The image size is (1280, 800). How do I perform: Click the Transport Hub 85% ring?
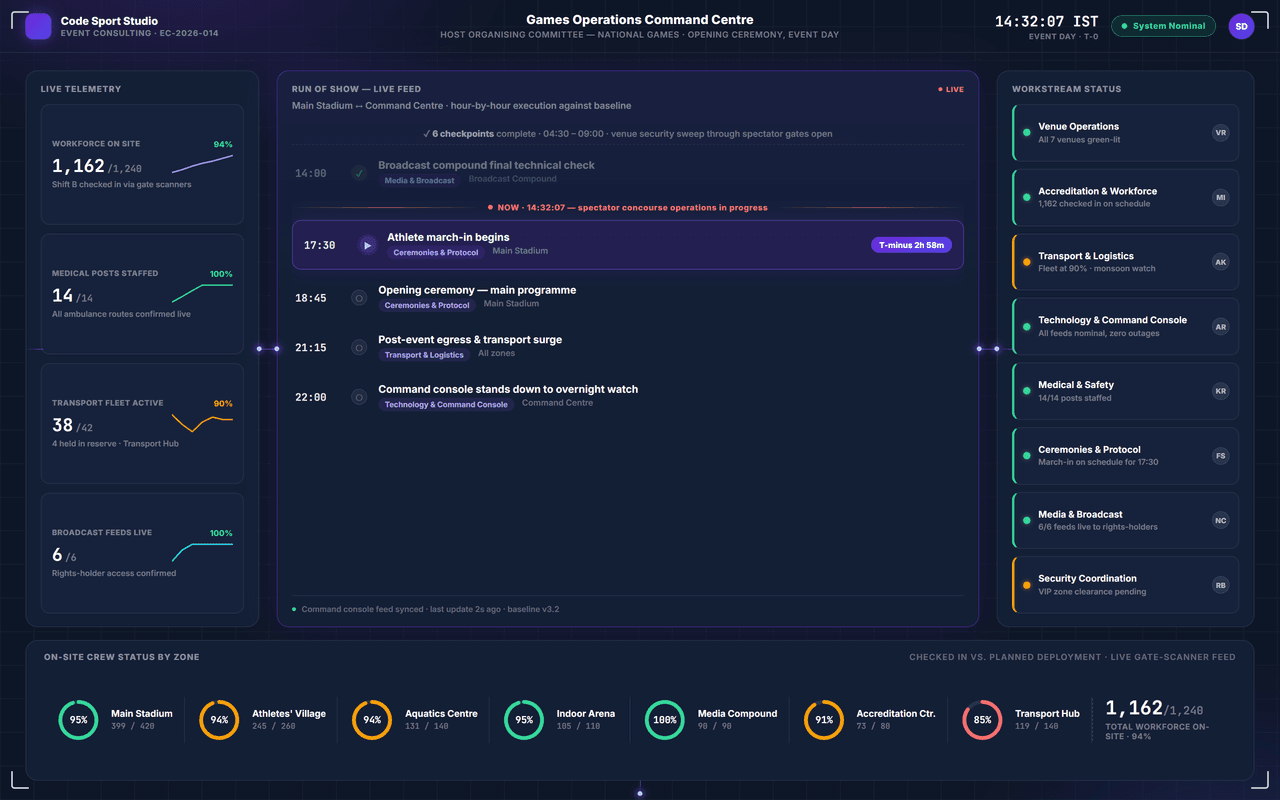[x=982, y=720]
